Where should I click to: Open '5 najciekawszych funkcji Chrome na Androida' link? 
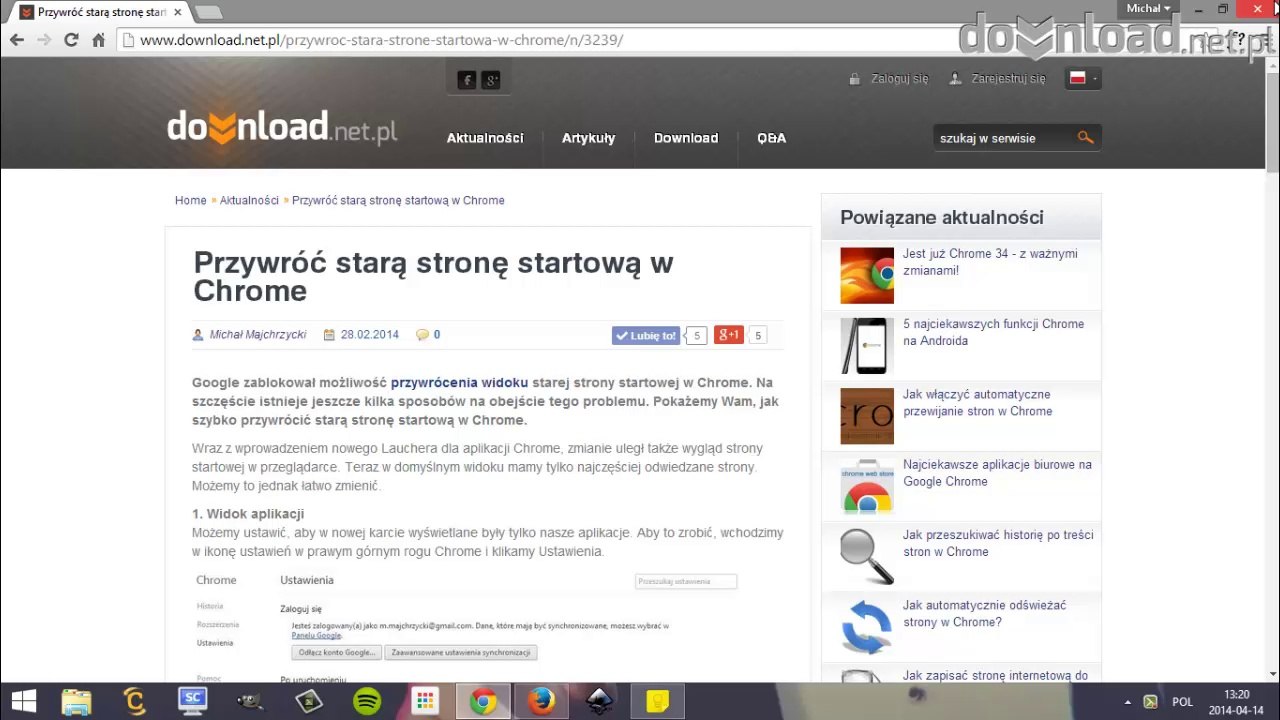(x=993, y=332)
